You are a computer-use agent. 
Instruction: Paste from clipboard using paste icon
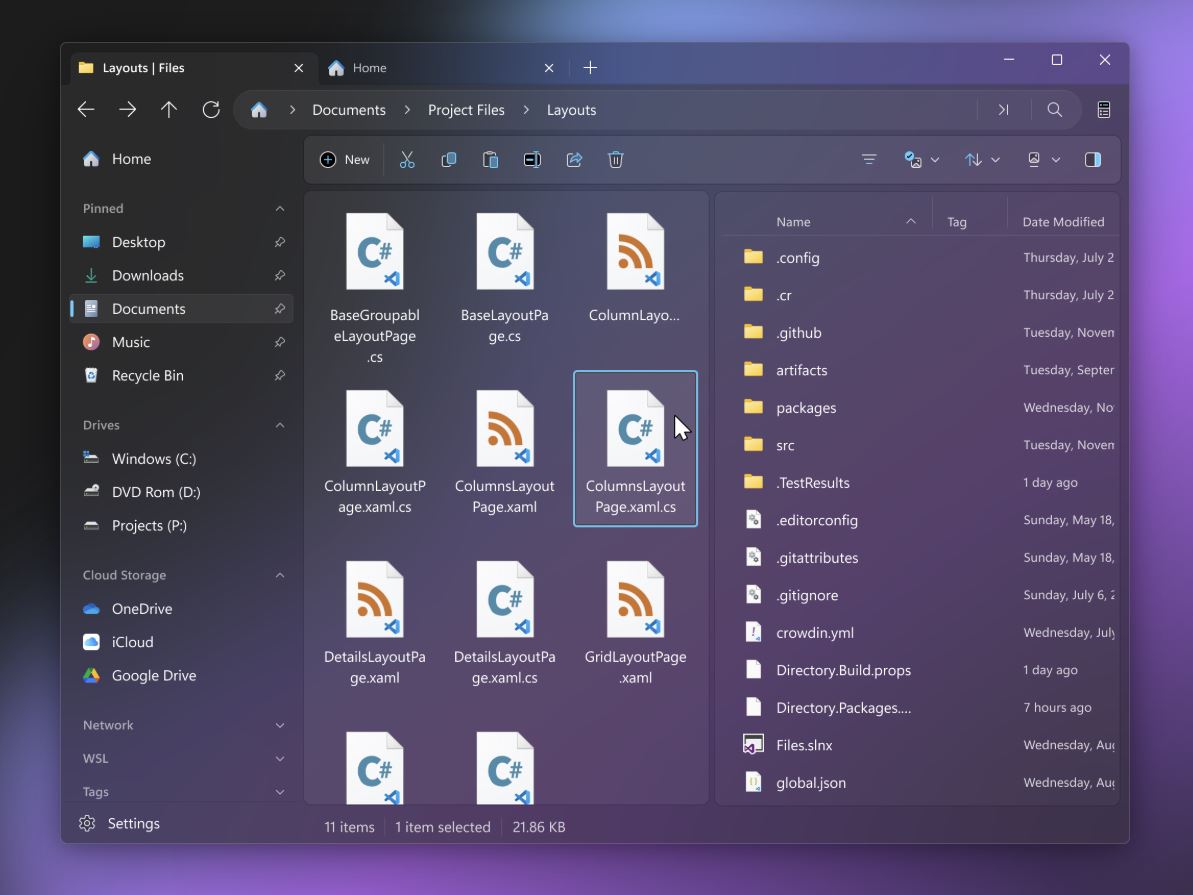[490, 159]
